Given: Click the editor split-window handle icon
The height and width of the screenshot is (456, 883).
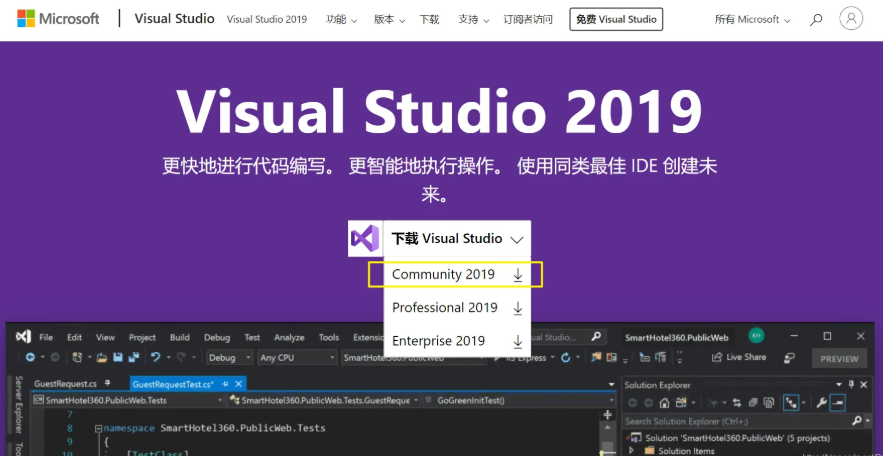Looking at the screenshot, I should coord(608,415).
